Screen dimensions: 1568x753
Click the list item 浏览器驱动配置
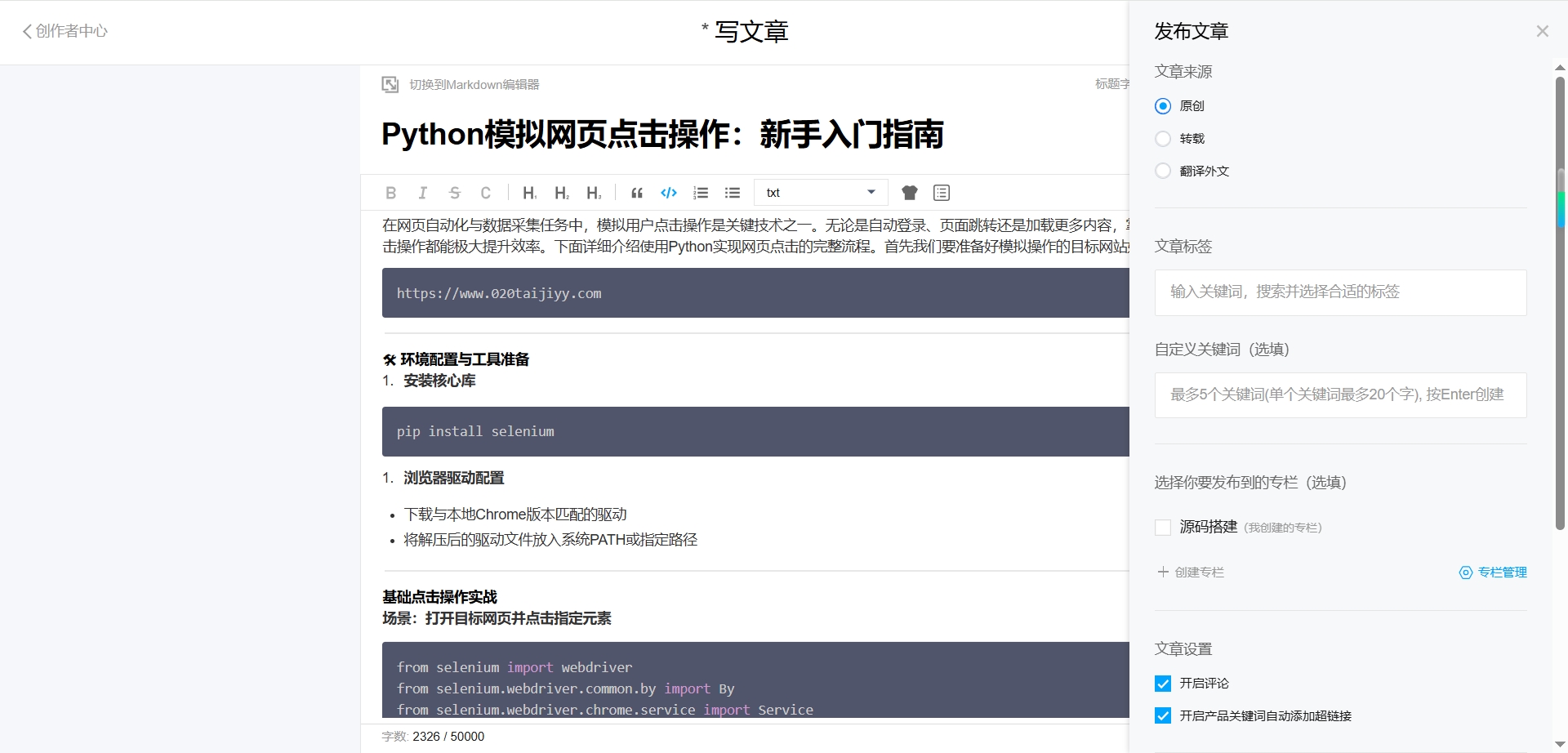click(x=454, y=478)
